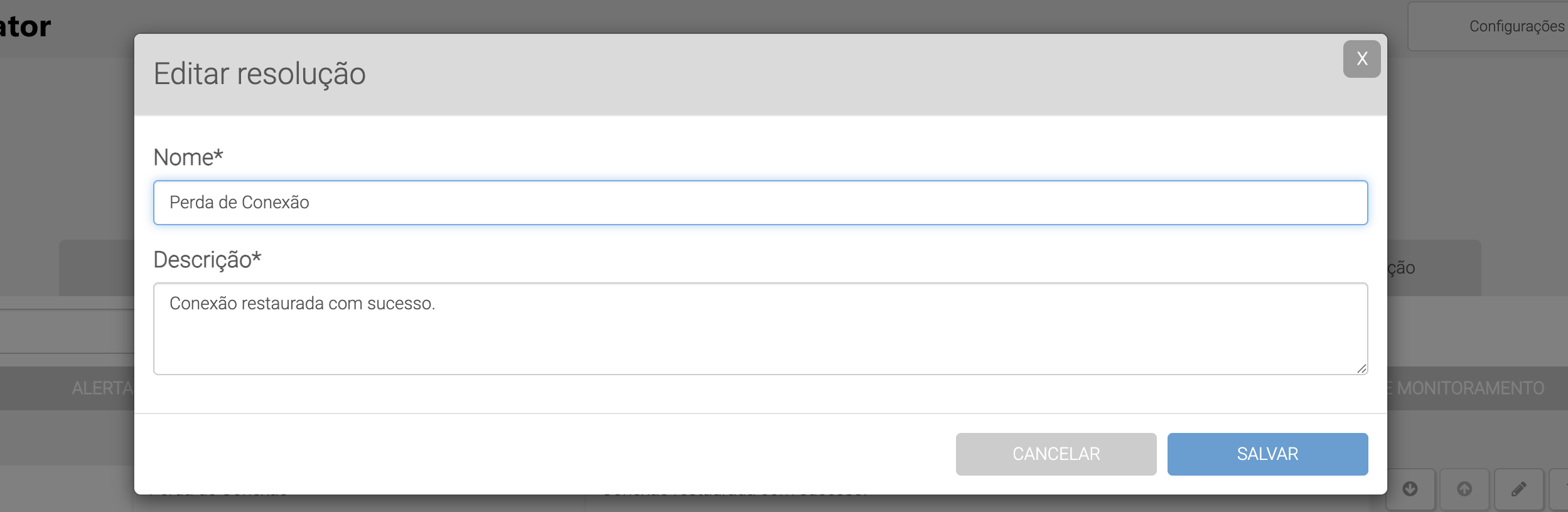Click the pencil edit icon
The width and height of the screenshot is (1568, 512).
1518,489
